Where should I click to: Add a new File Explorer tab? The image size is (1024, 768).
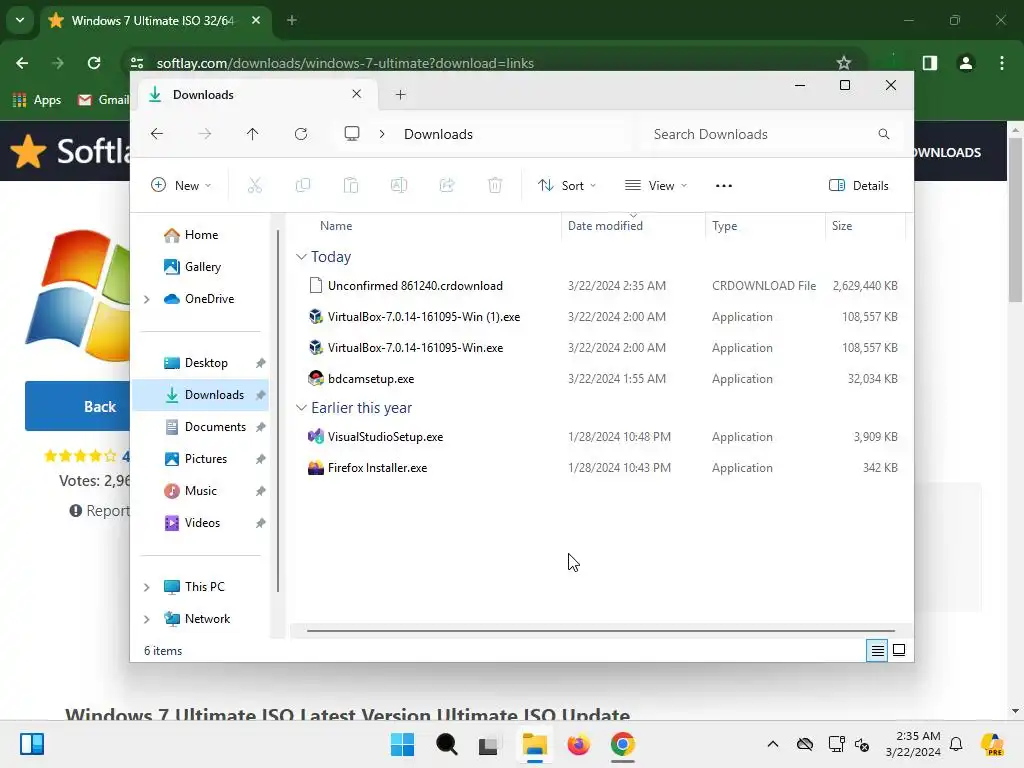(x=400, y=95)
